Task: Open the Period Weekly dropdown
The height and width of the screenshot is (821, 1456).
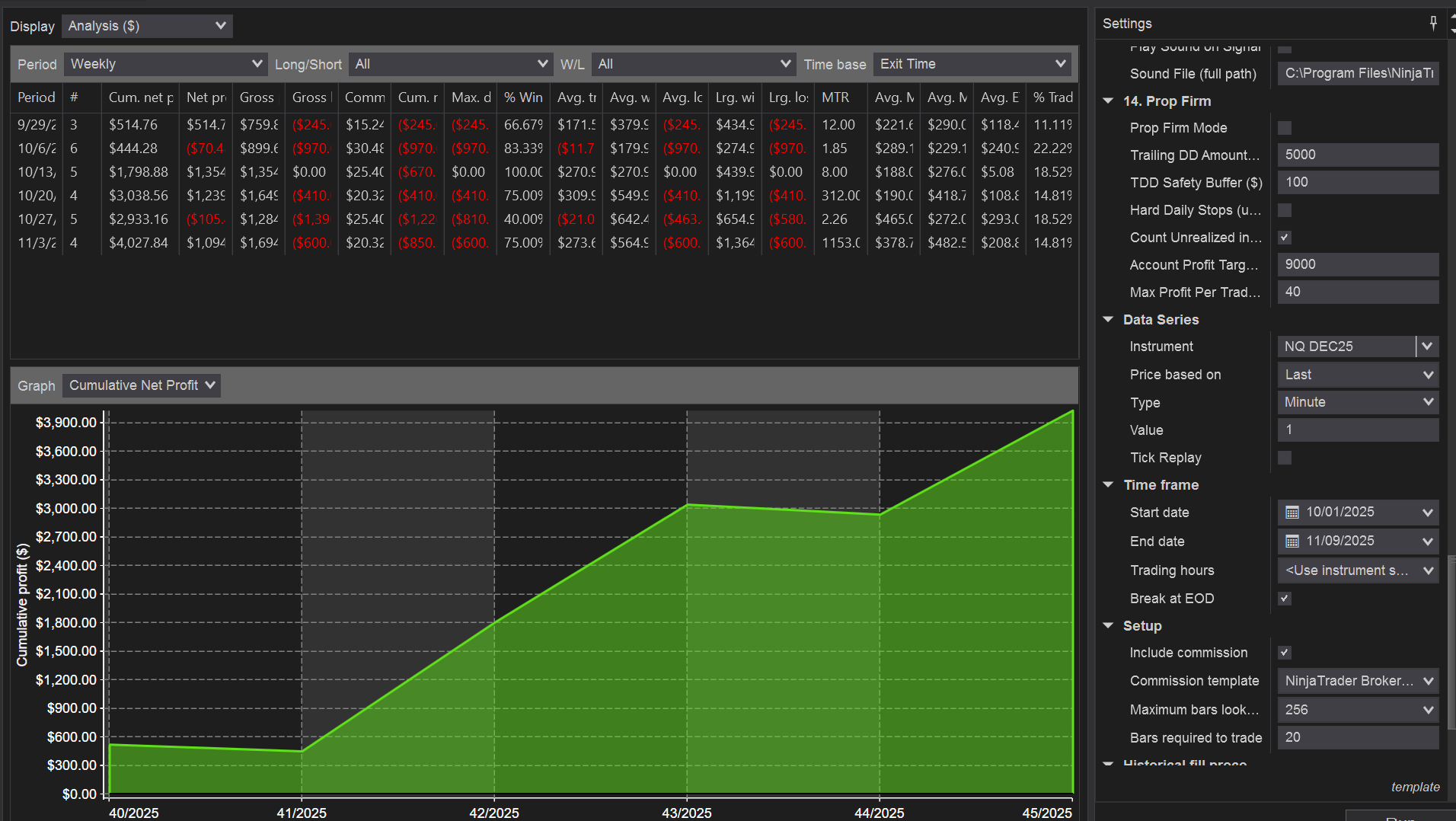Action: [165, 64]
